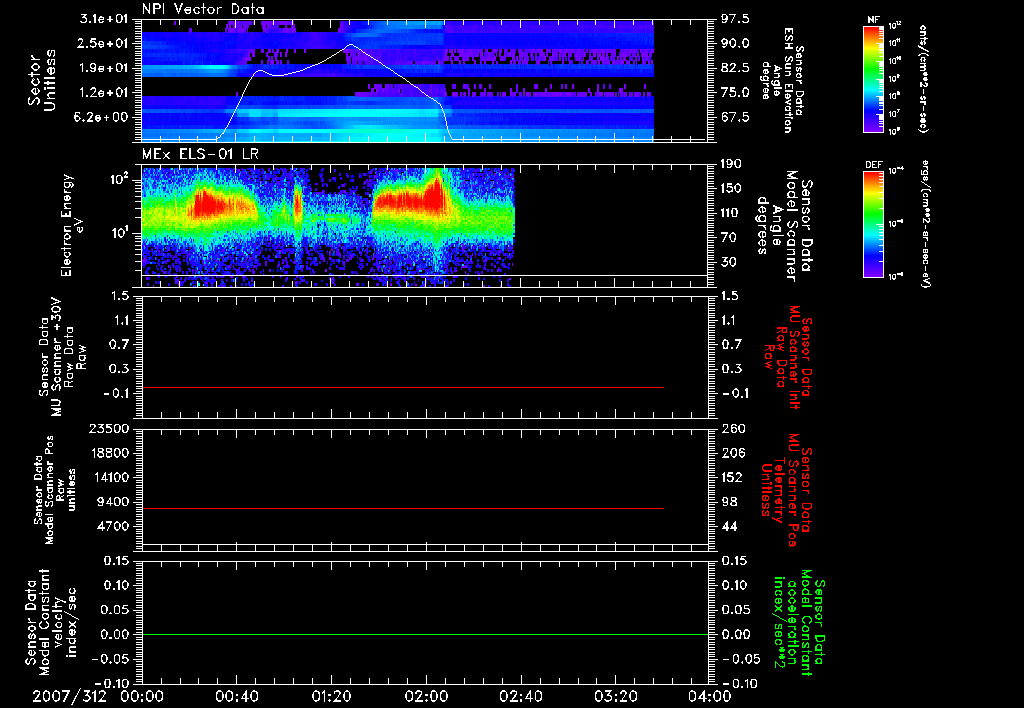Viewport: 1024px width, 708px height.
Task: Click the 9400 scanner position tick label
Action: 113,502
